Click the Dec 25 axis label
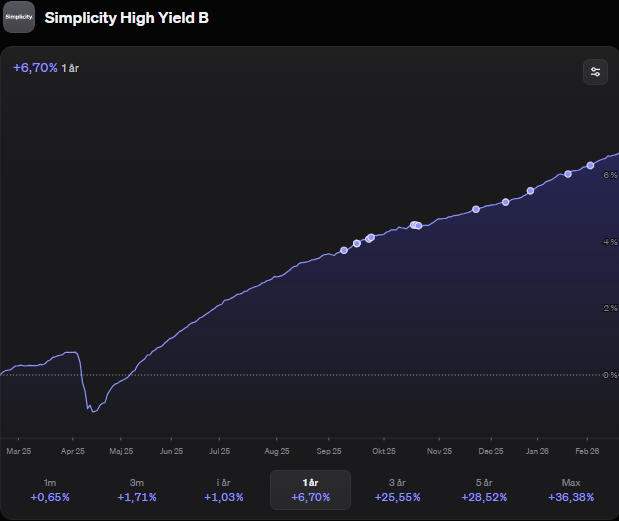The height and width of the screenshot is (521, 619). 491,451
